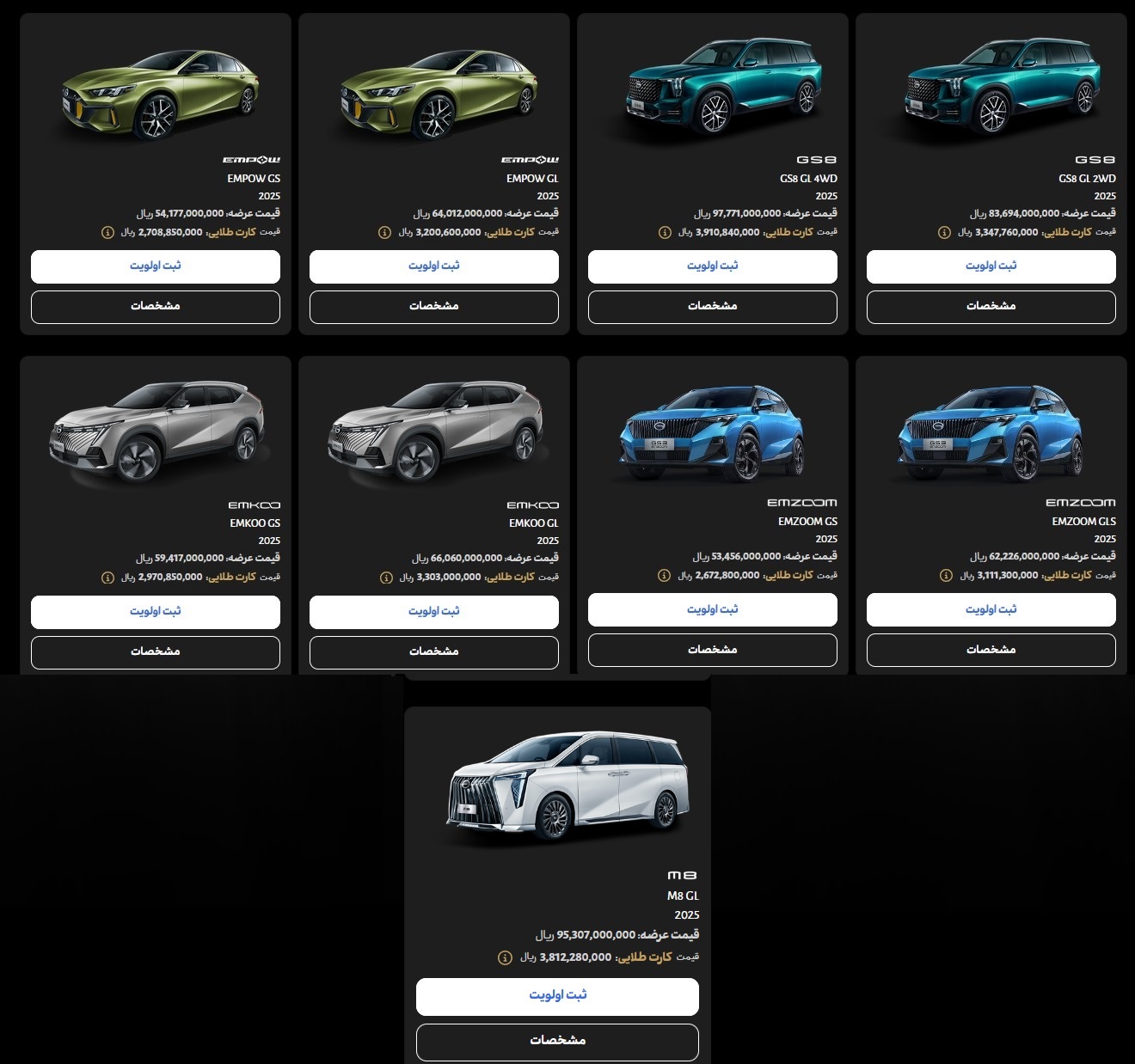This screenshot has width=1135, height=1064.
Task: Open مشخصات on the EMKOO GL card
Action: (x=434, y=652)
